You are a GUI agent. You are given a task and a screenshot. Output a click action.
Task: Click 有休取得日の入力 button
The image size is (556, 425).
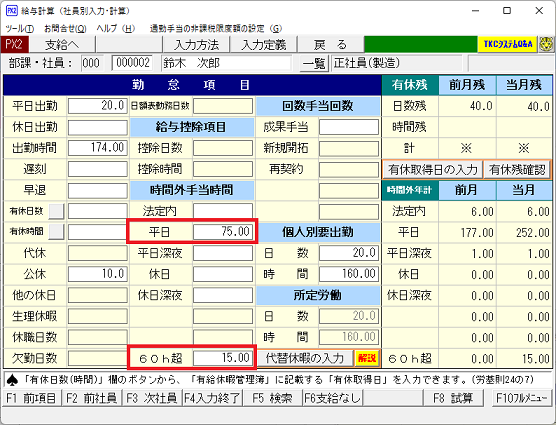(433, 169)
